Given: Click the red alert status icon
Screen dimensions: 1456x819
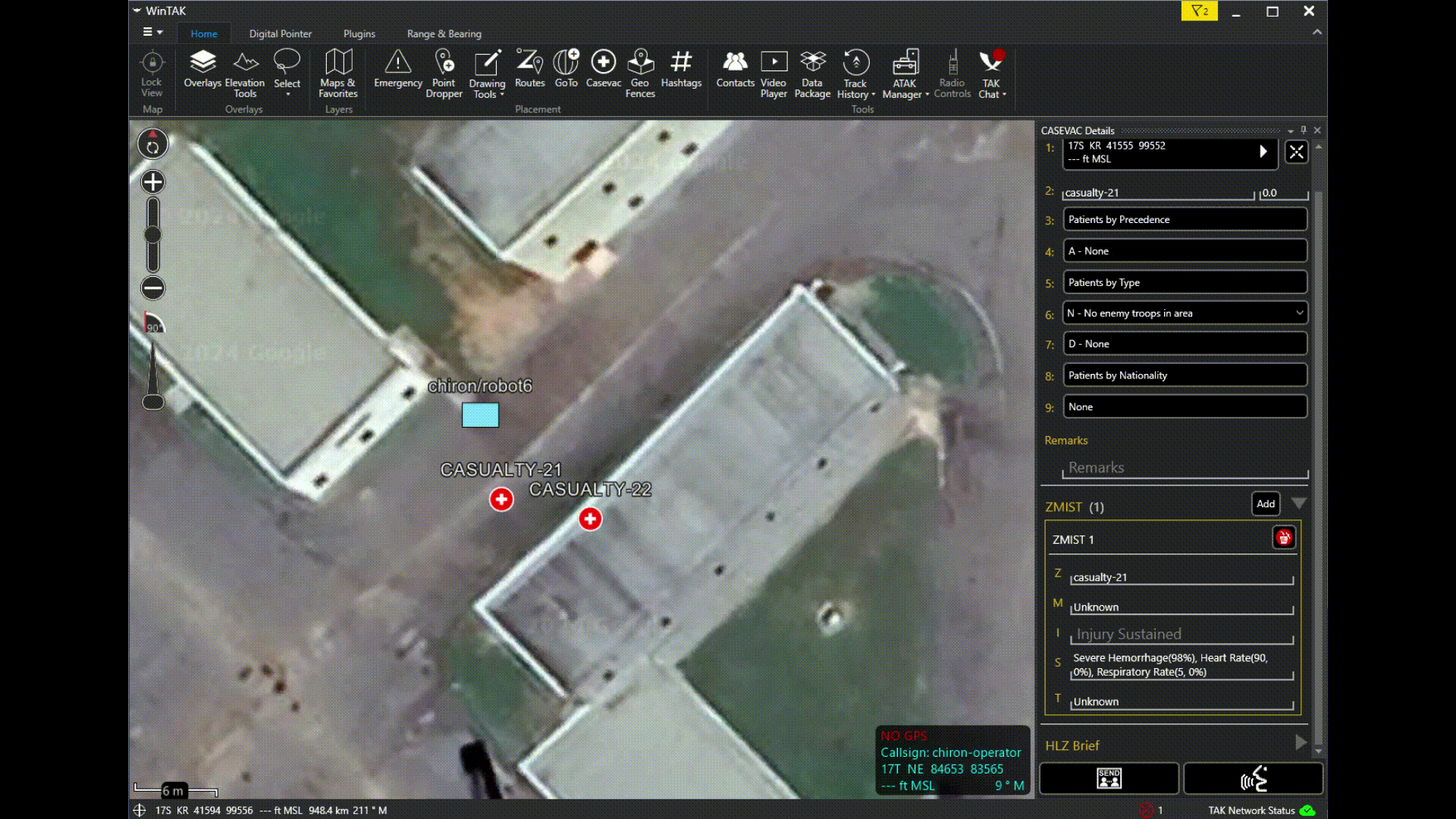Looking at the screenshot, I should [x=1146, y=810].
